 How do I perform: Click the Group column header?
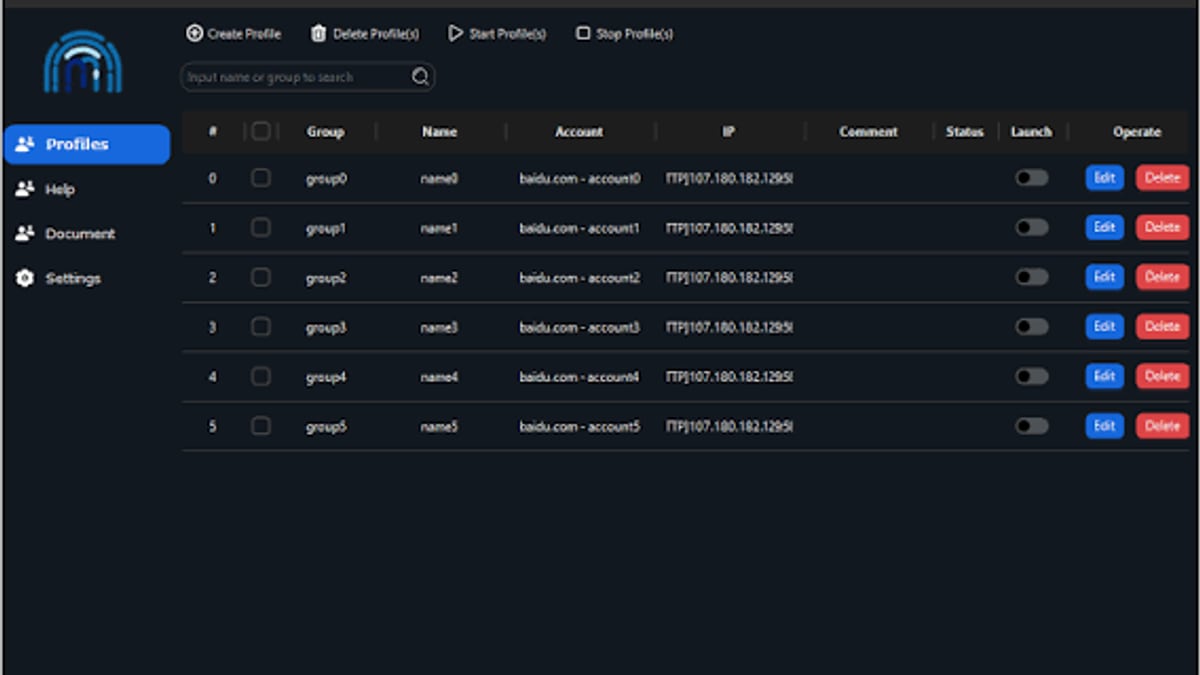pos(326,132)
